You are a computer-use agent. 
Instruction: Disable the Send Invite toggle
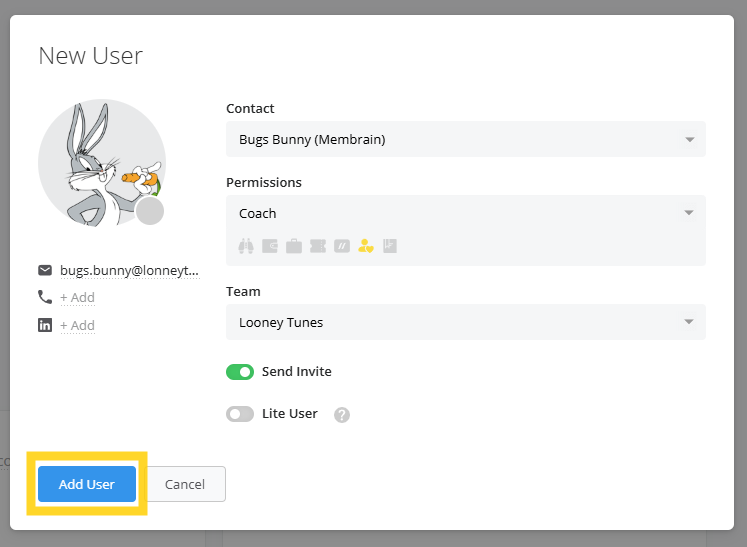[x=240, y=372]
